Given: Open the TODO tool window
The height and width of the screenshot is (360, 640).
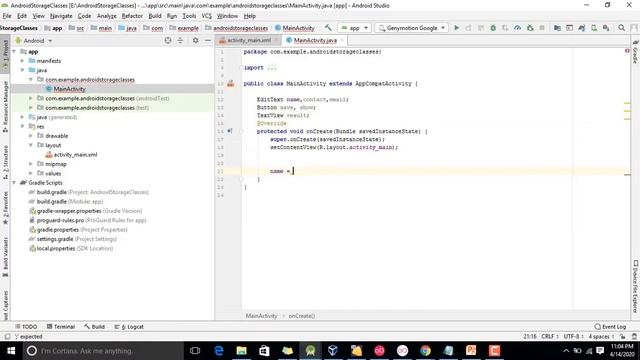Looking at the screenshot, I should click(x=26, y=327).
